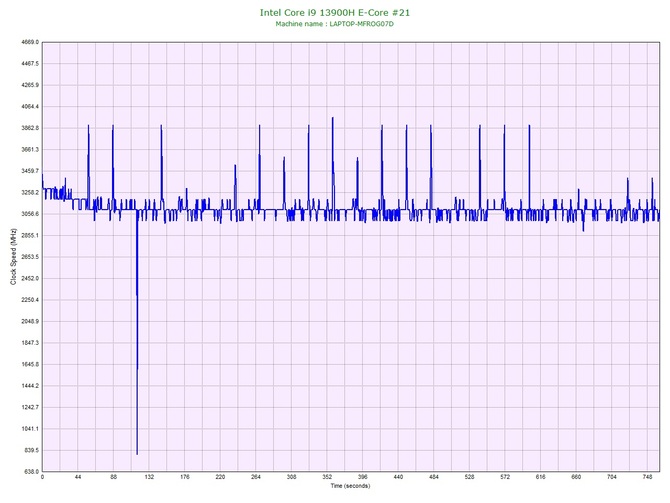Click y-axis value 4265.9

coord(30,85)
